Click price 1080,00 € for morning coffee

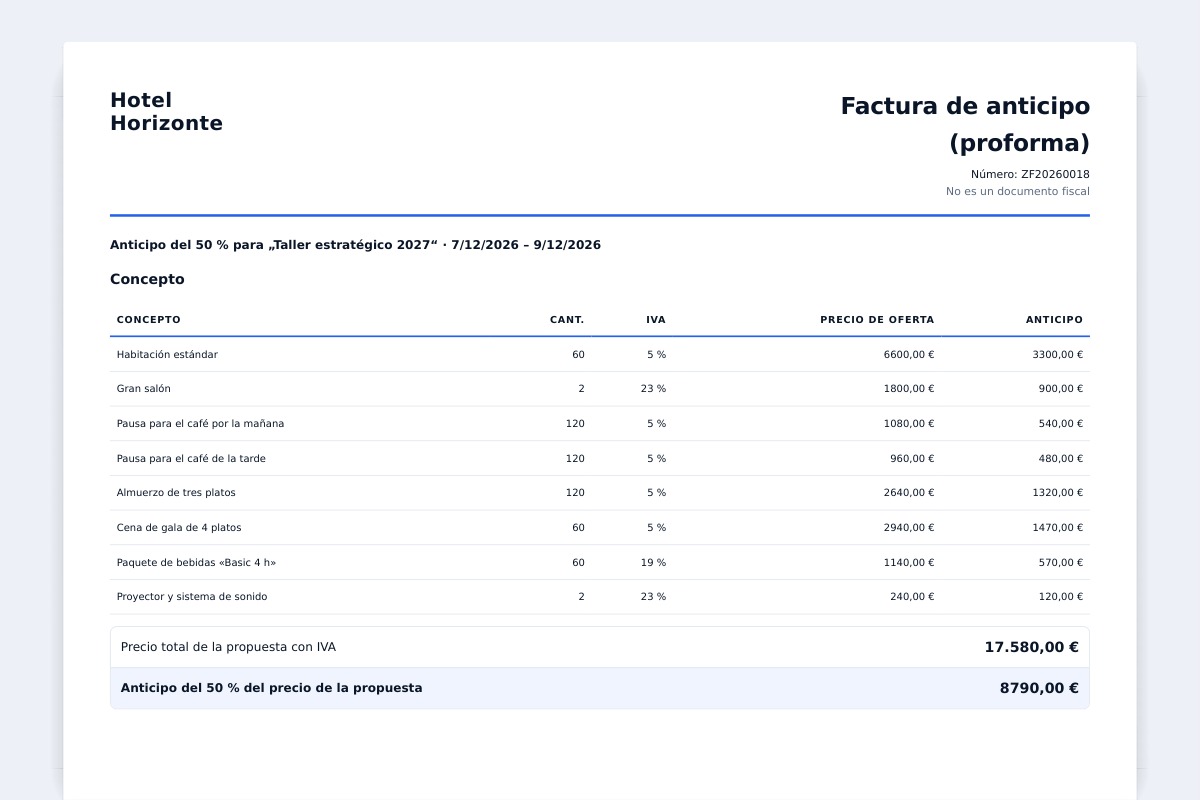click(909, 424)
